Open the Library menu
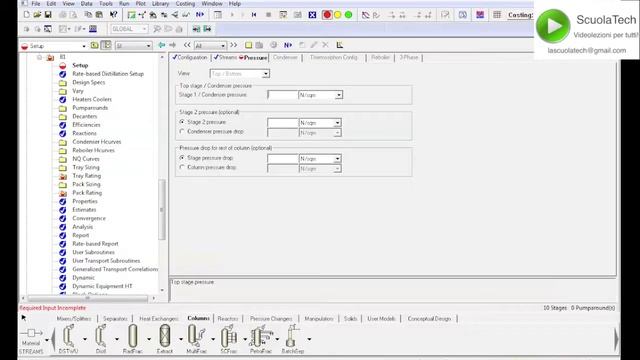The image size is (640, 360). [x=160, y=3]
